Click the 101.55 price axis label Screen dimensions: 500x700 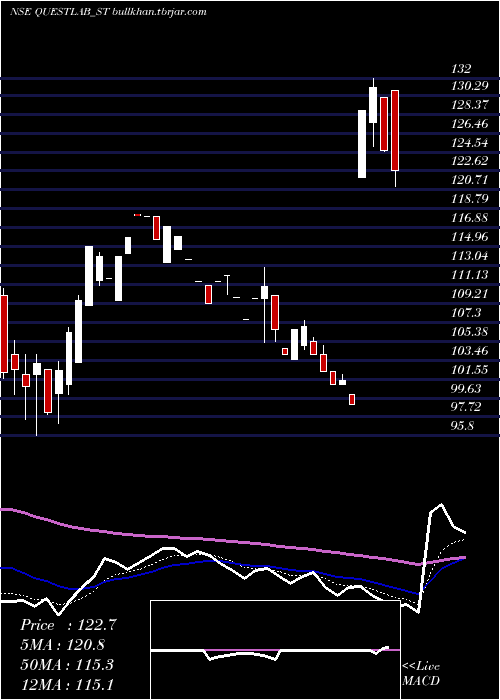pyautogui.click(x=470, y=370)
